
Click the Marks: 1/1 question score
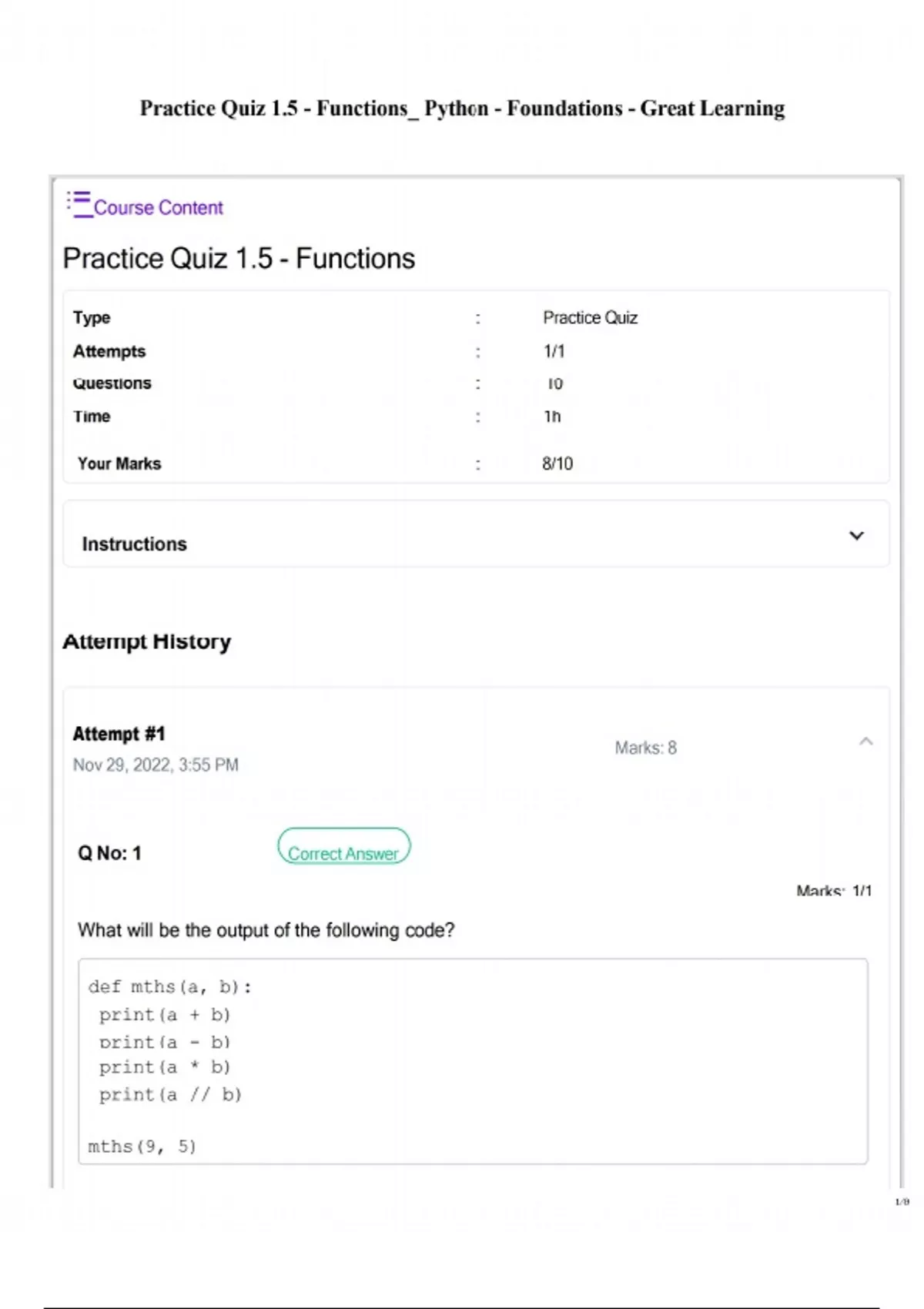click(834, 891)
